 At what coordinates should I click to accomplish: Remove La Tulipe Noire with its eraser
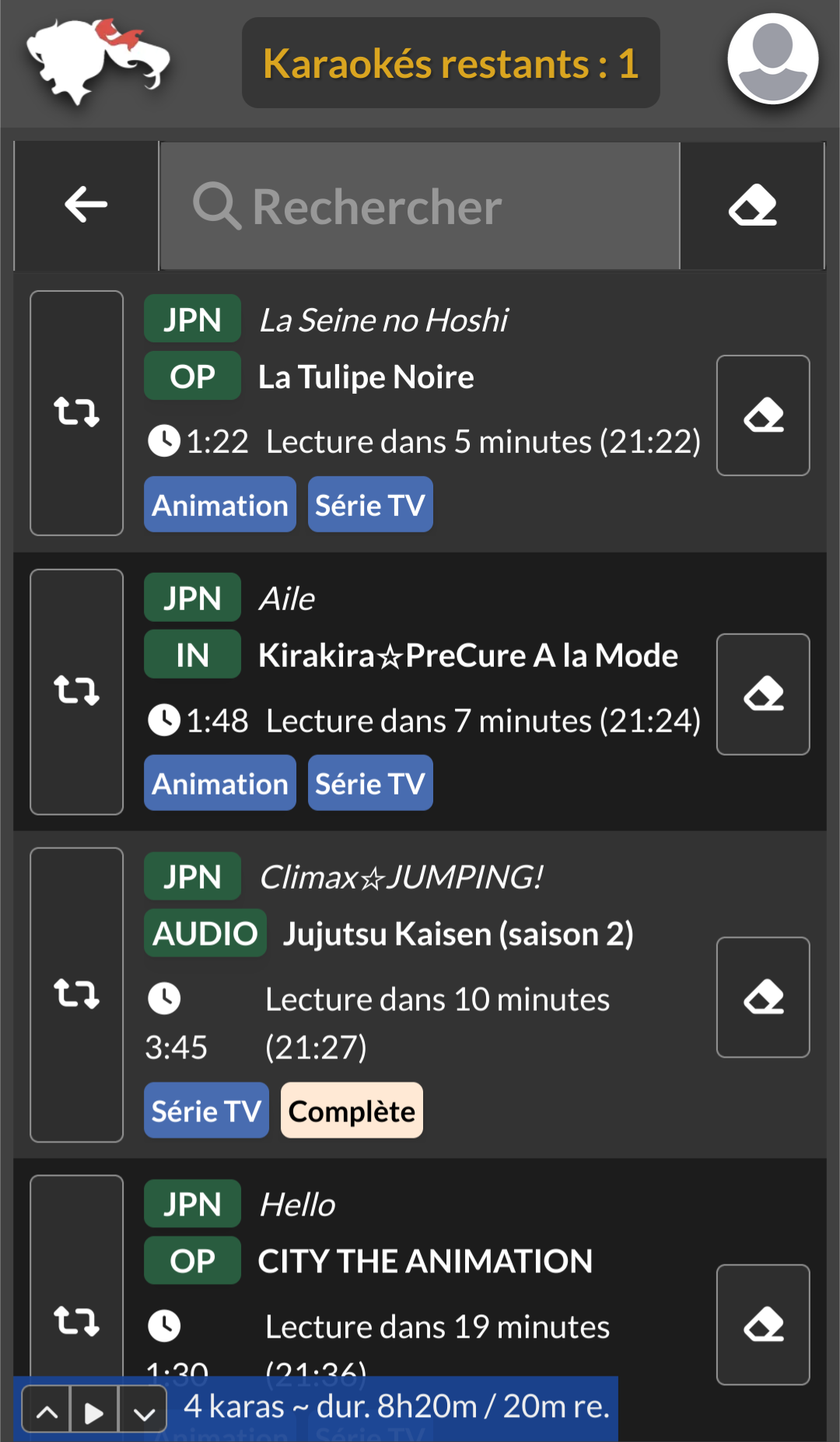[762, 415]
